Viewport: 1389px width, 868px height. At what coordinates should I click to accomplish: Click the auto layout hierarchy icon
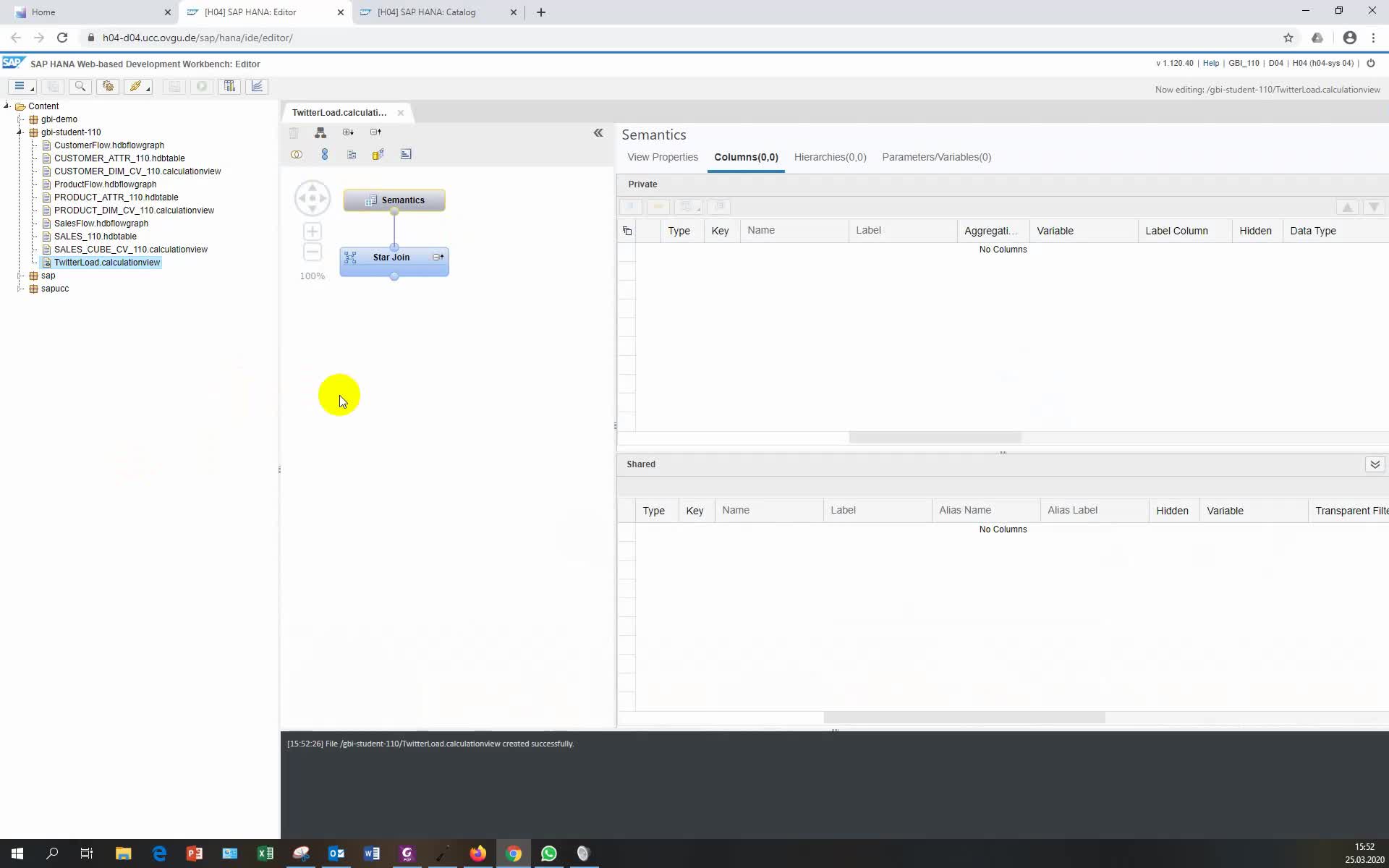click(320, 132)
